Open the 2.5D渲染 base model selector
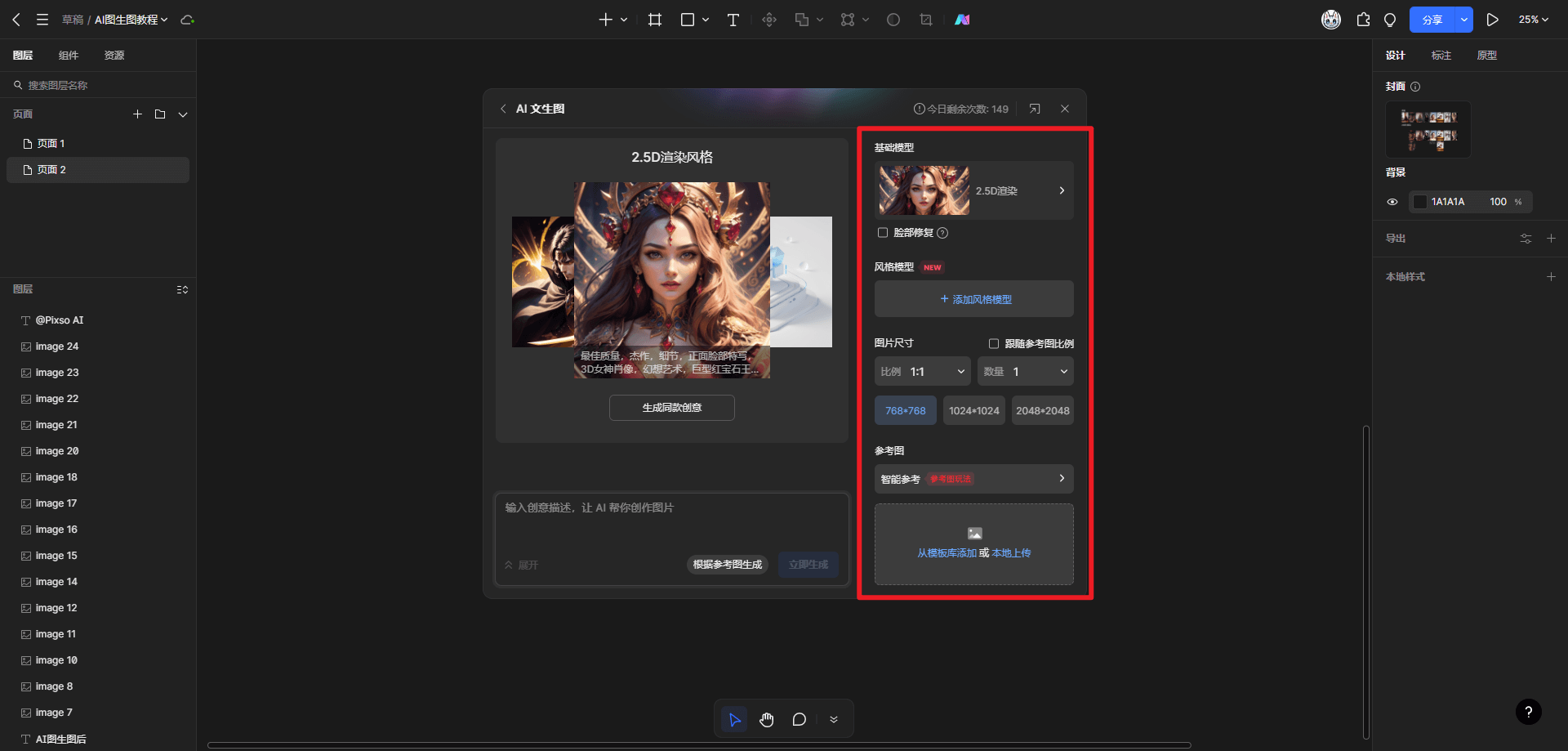This screenshot has height=751, width=1568. 974,190
